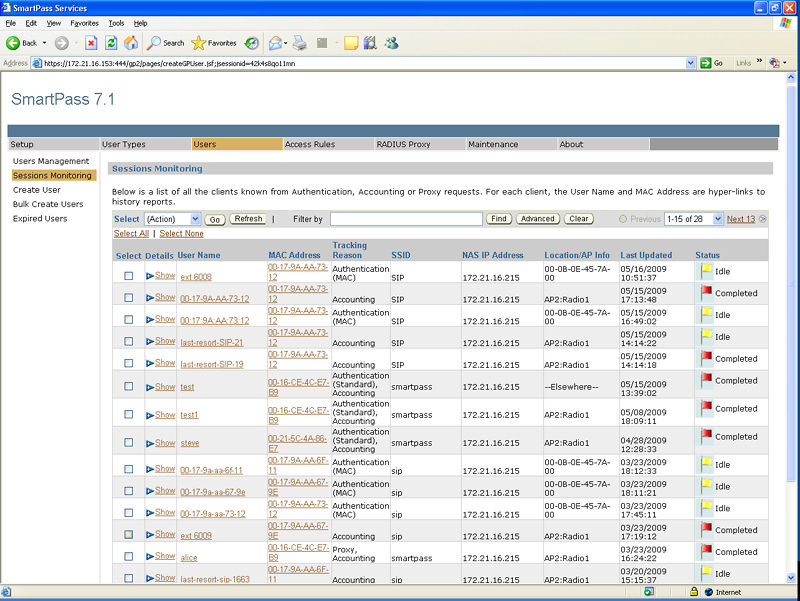Check the select box for ext 6008
This screenshot has width=800, height=601.
point(128,276)
